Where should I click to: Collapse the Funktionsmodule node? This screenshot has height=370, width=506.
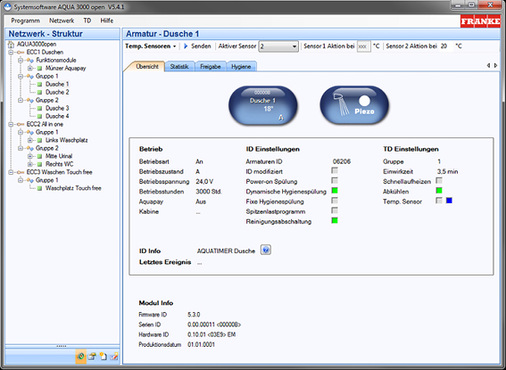(x=20, y=60)
